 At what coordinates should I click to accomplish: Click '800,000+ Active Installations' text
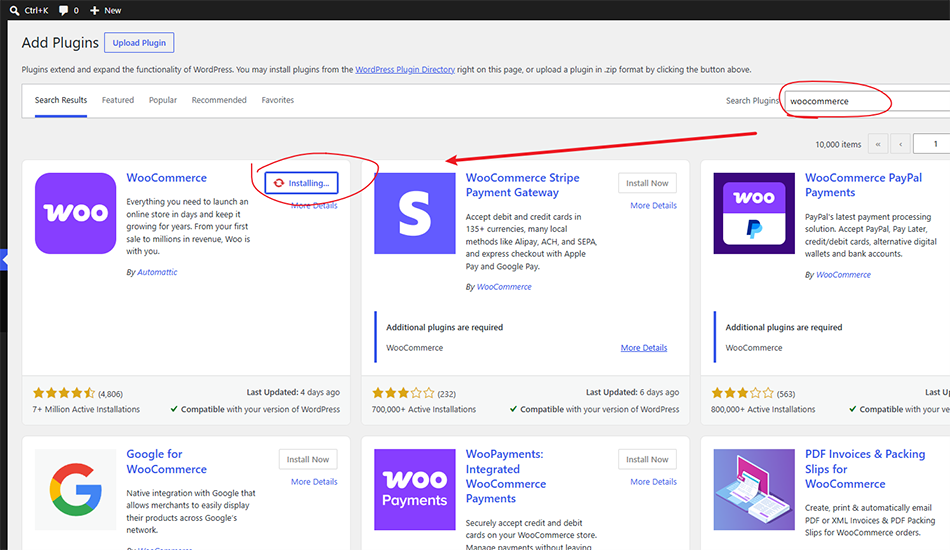tap(763, 409)
